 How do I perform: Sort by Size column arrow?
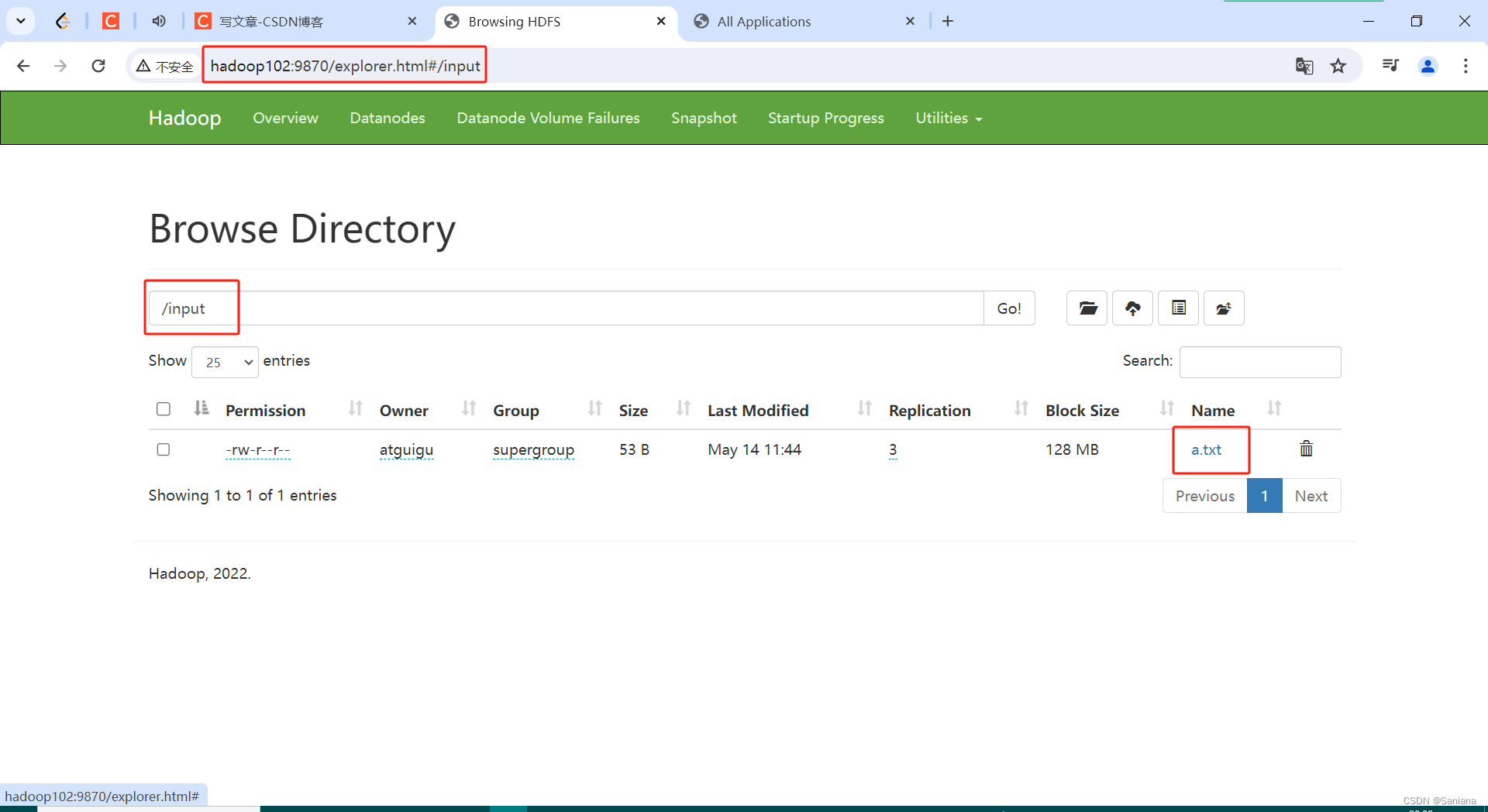tap(684, 408)
